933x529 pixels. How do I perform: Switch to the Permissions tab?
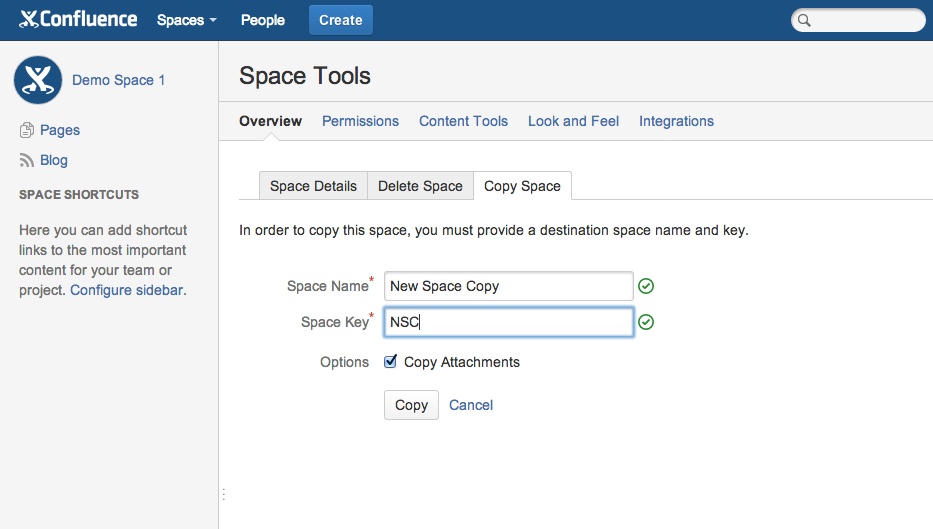pyautogui.click(x=360, y=121)
